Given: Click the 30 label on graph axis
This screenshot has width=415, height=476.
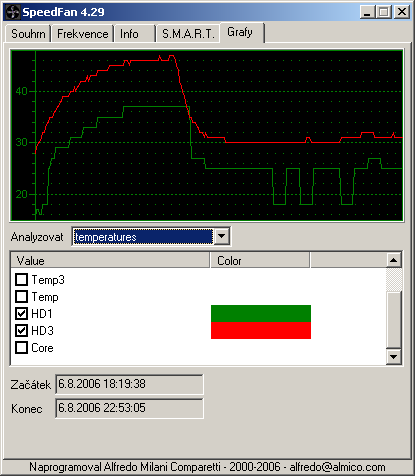Looking at the screenshot, I should pyautogui.click(x=21, y=142).
